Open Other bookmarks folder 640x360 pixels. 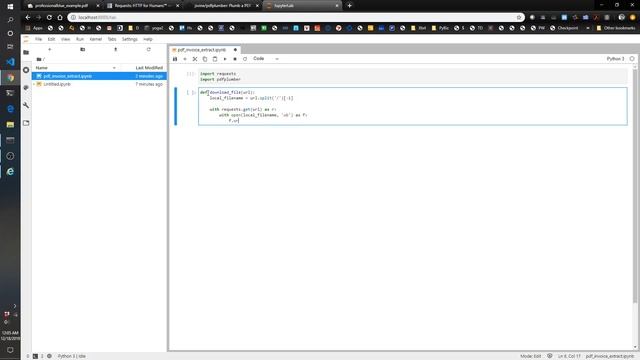pyautogui.click(x=616, y=28)
